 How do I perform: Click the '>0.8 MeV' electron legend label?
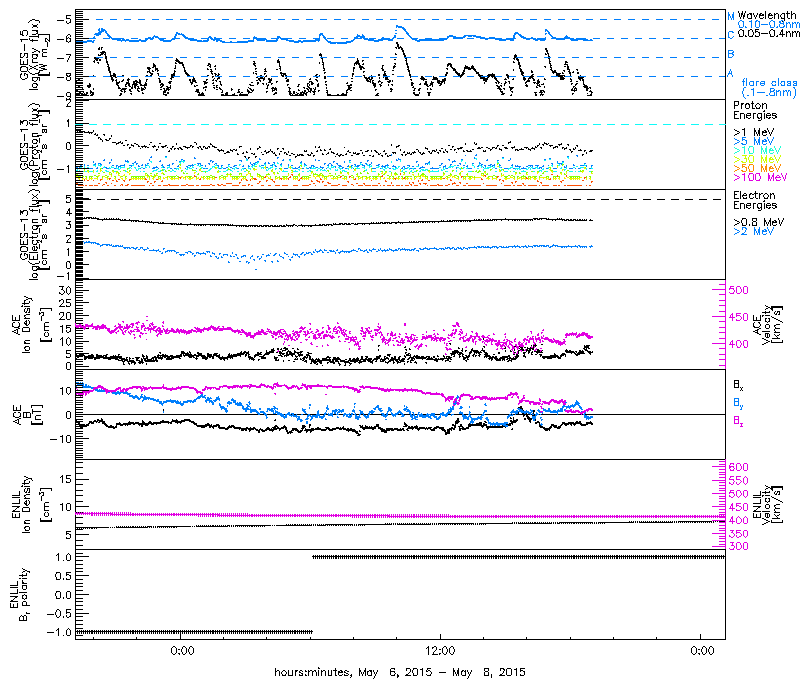pyautogui.click(x=759, y=222)
